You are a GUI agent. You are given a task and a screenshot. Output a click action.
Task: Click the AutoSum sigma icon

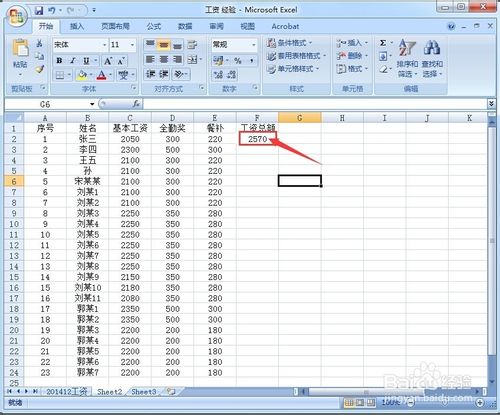click(383, 43)
